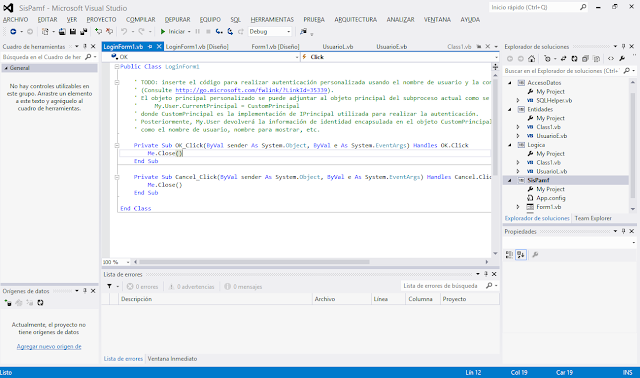This screenshot has width=640, height=378.
Task: Click the Buscar en el Explorador de soluciones field
Action: coord(569,71)
